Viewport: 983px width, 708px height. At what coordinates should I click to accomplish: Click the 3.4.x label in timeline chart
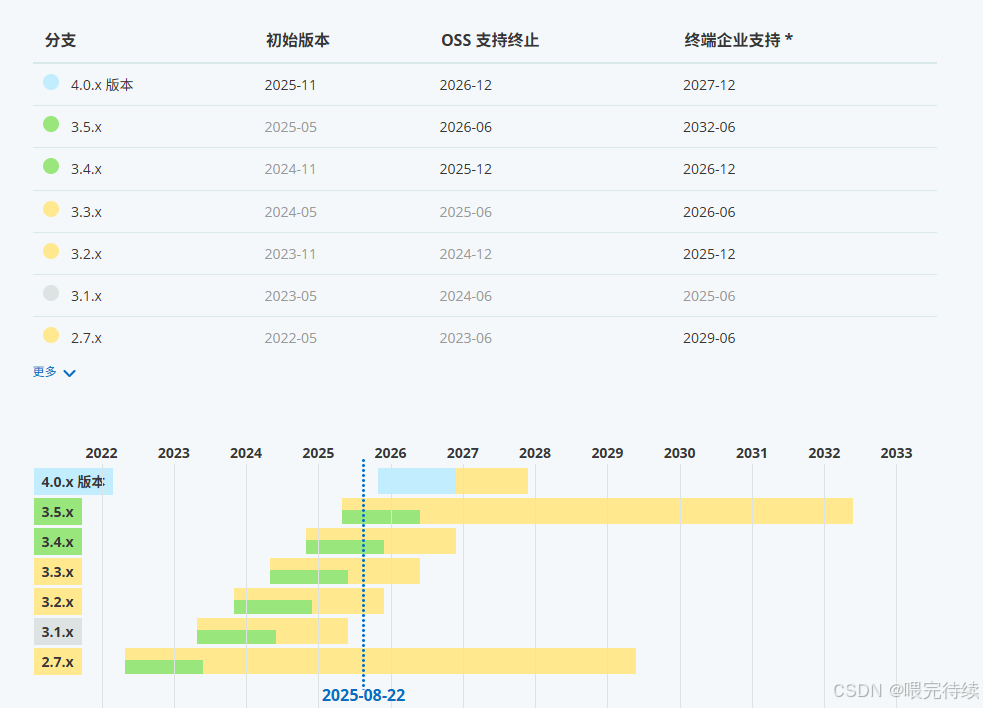[58, 542]
